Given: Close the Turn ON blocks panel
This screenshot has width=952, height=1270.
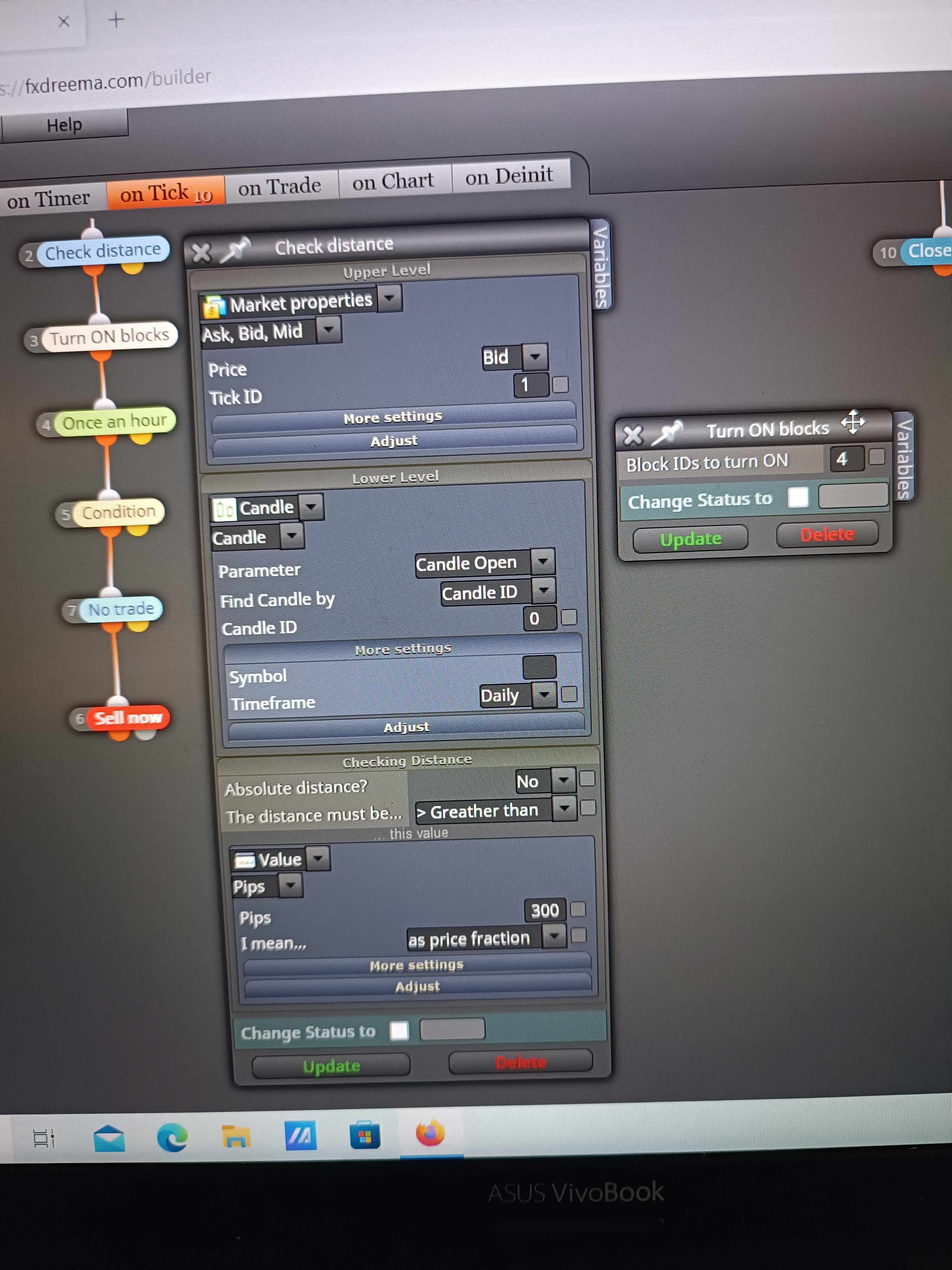Looking at the screenshot, I should [633, 436].
